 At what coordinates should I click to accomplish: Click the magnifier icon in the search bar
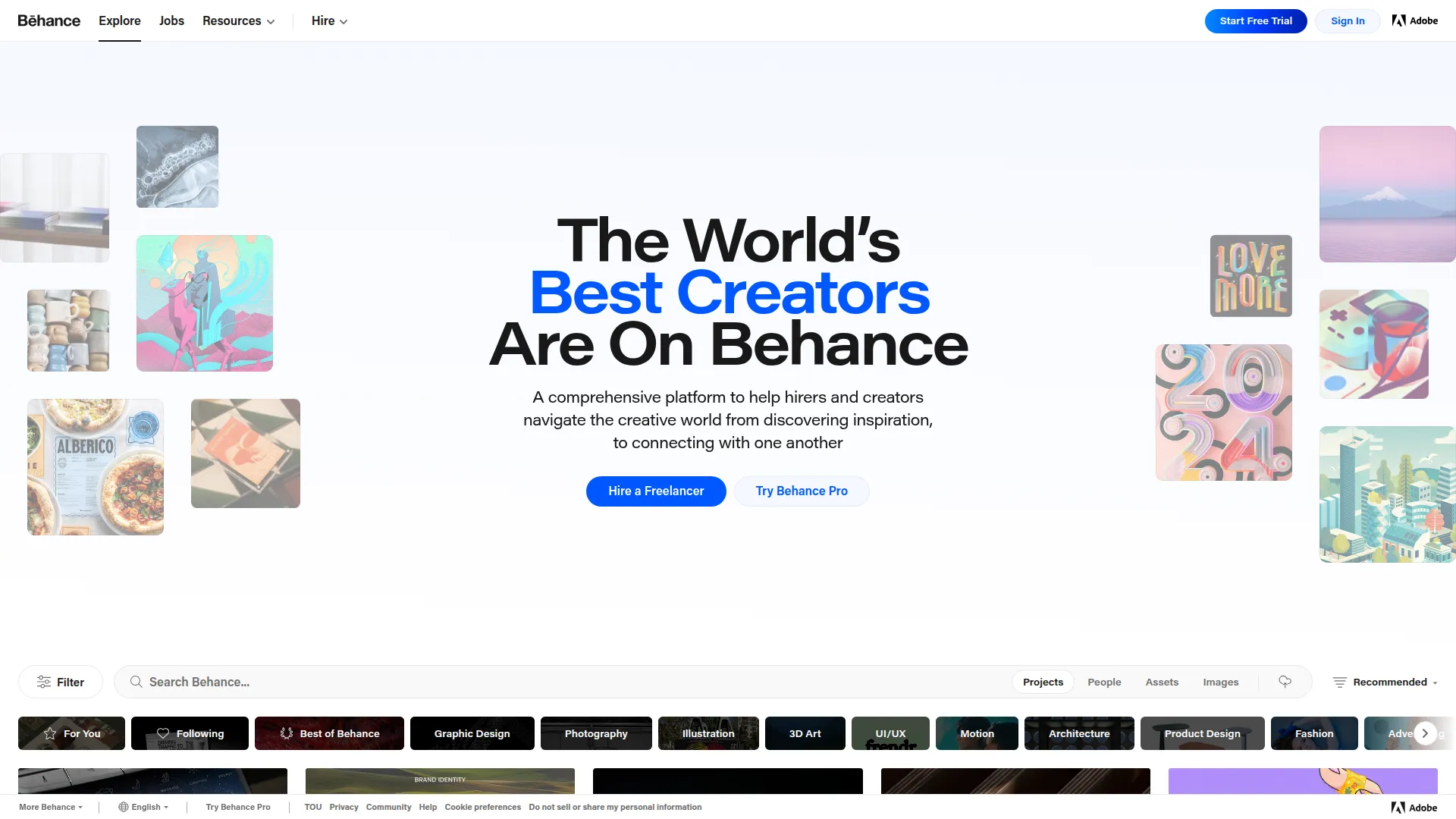coord(136,682)
